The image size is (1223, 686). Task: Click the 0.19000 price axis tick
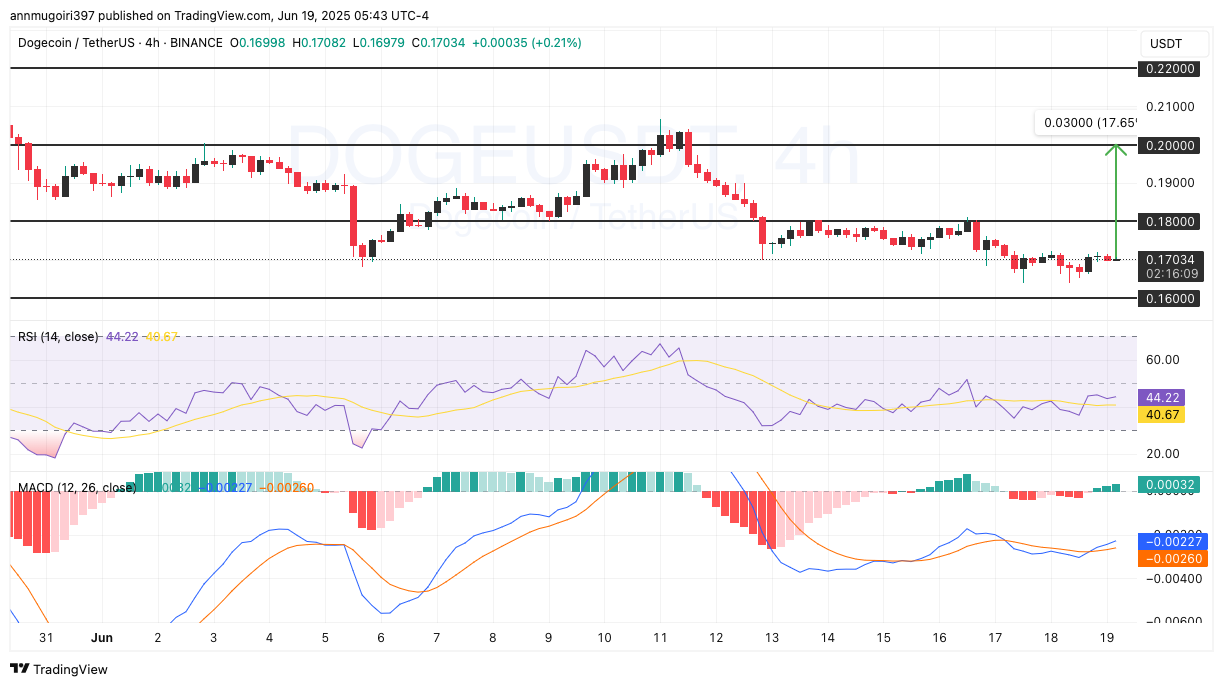point(1169,183)
